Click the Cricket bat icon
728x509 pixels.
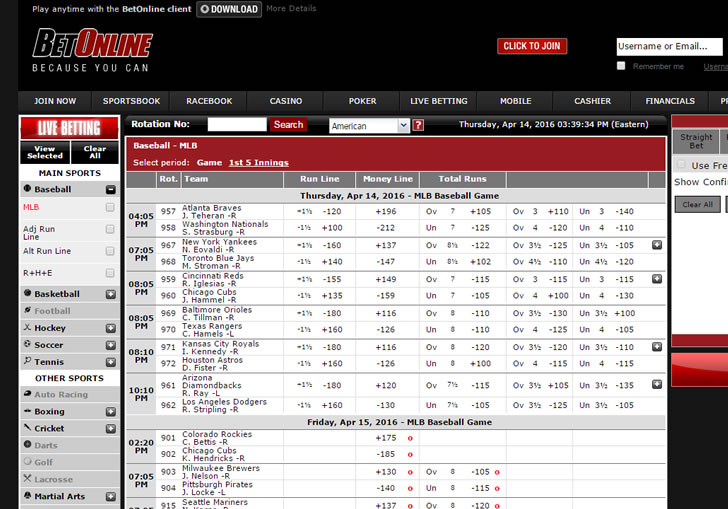point(27,427)
